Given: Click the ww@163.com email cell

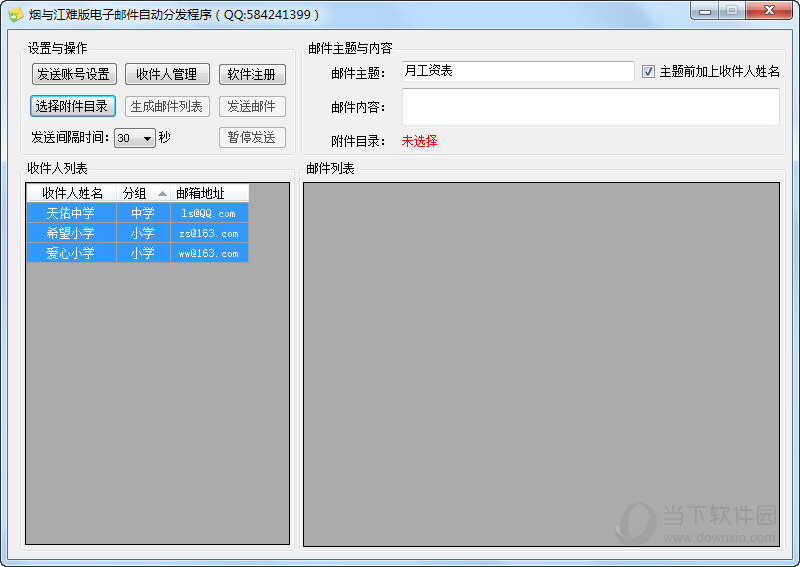Looking at the screenshot, I should (209, 253).
